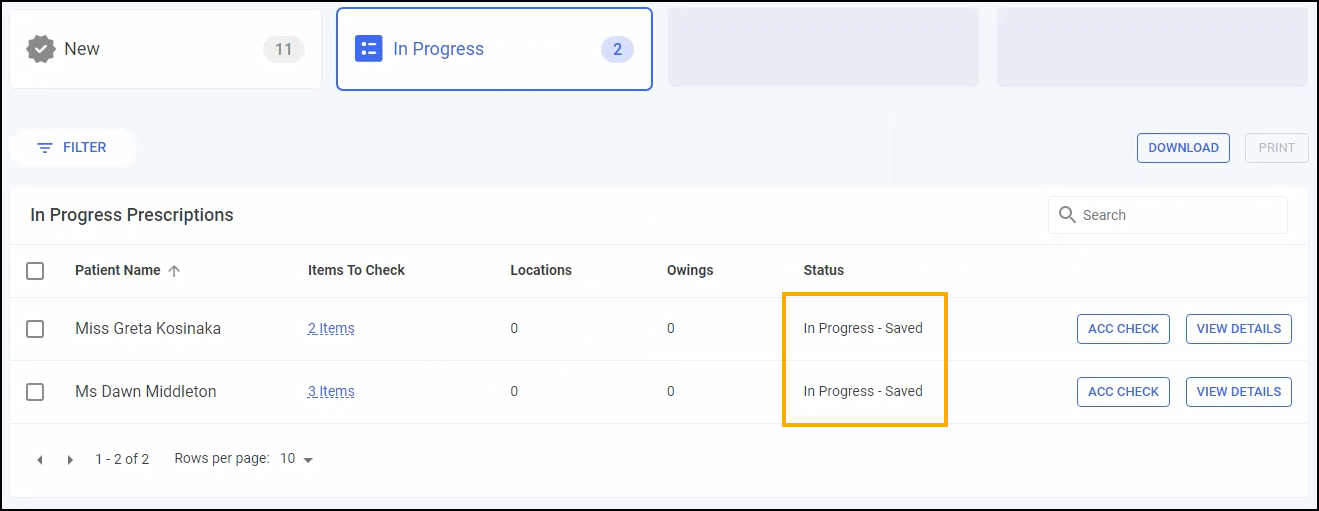Image resolution: width=1319 pixels, height=511 pixels.
Task: Click VIEW DETAILS for Greta Kosinaka
Action: click(x=1238, y=329)
